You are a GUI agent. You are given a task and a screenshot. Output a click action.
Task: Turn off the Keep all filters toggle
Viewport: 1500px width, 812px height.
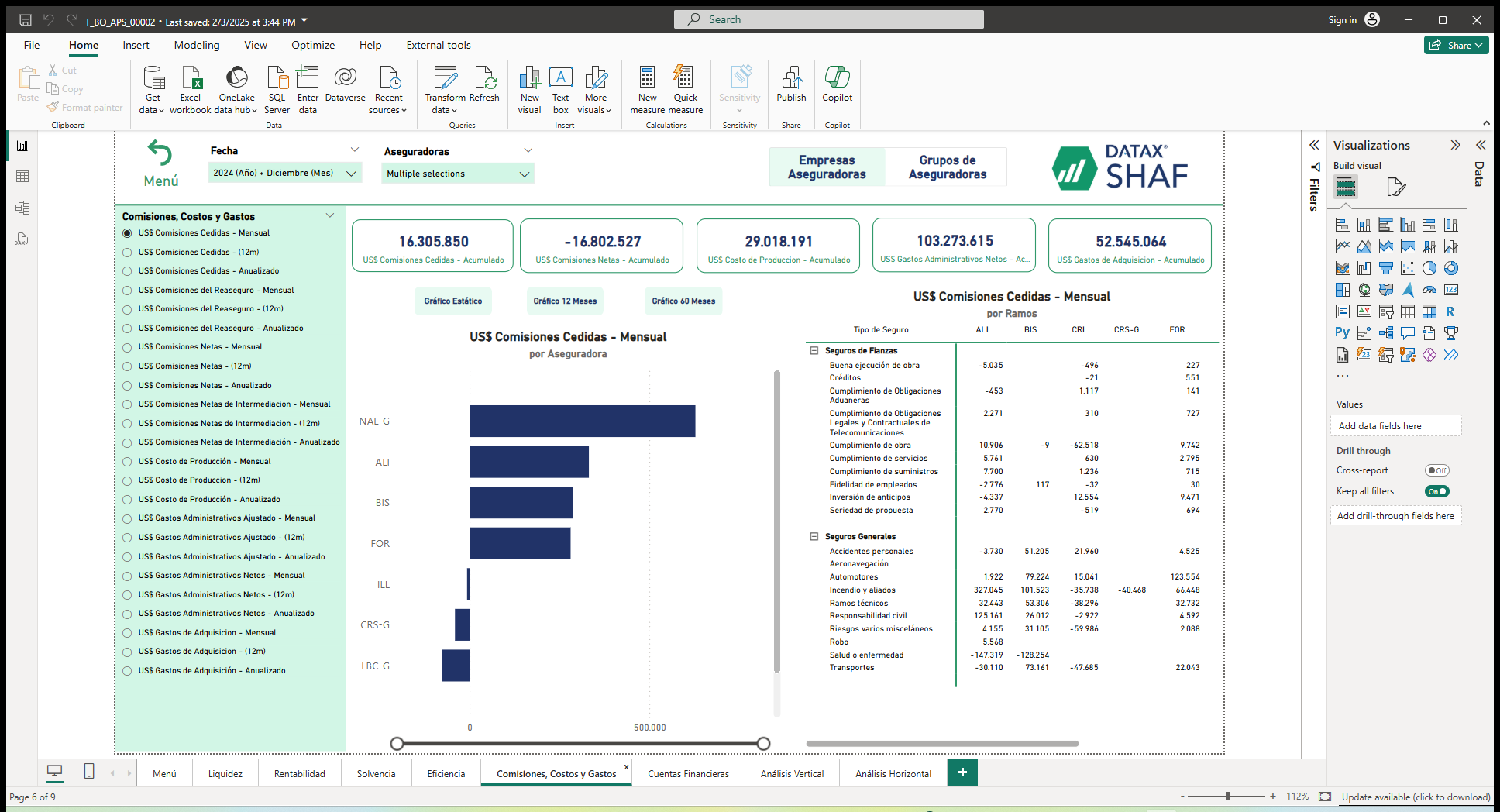[x=1437, y=491]
